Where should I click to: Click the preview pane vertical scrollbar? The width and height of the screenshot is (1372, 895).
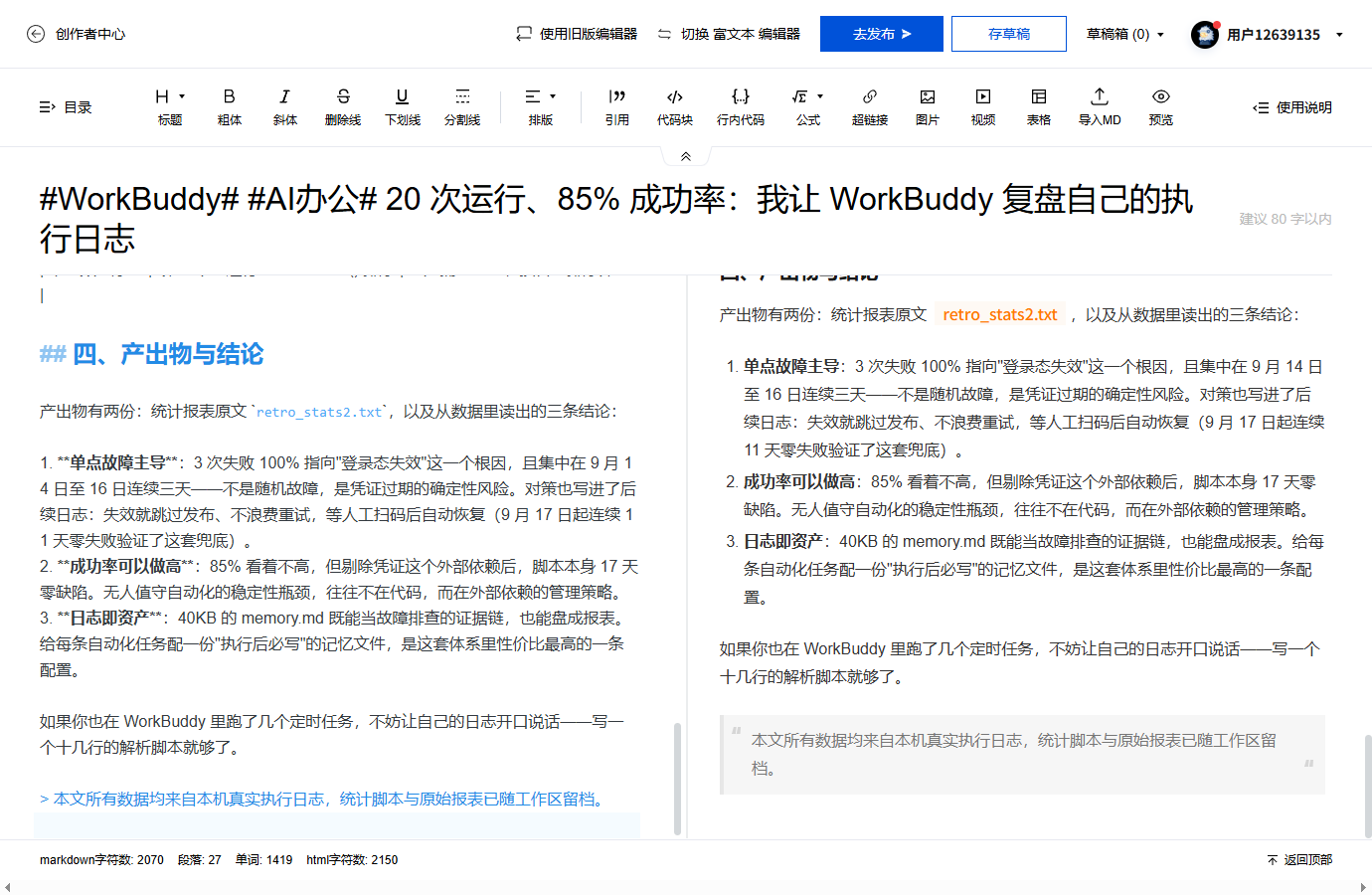(1368, 786)
